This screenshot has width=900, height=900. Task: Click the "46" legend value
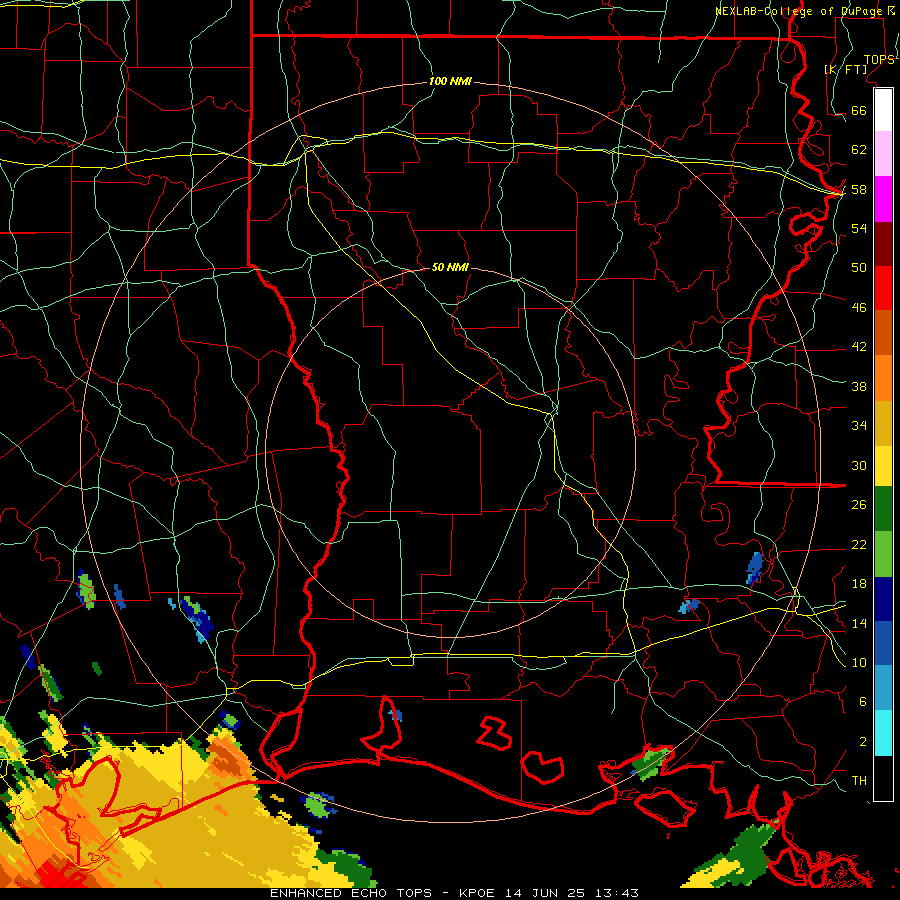(x=859, y=307)
